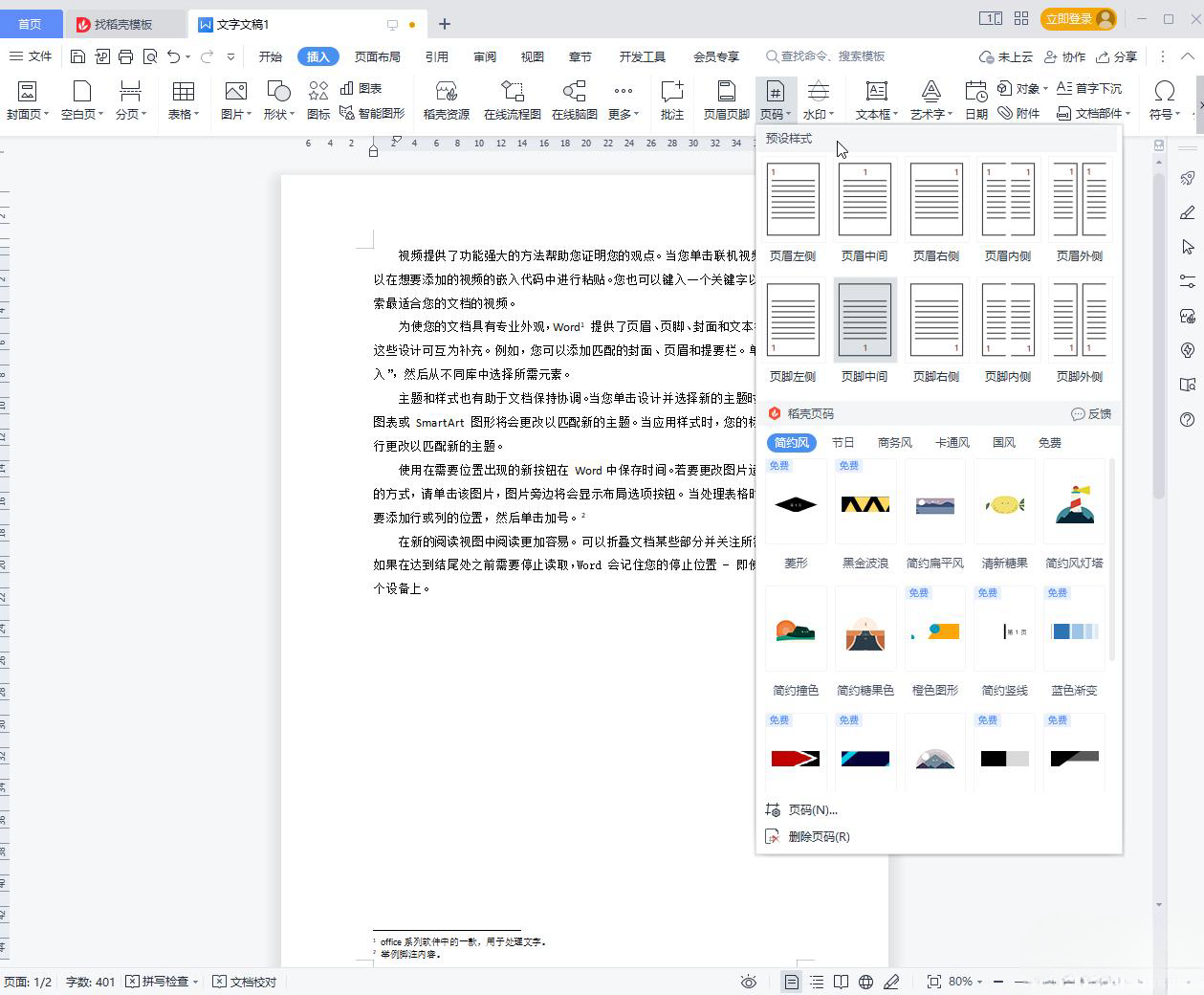Click the 协作 collaborate button
Viewport: 1204px width, 995px height.
click(x=1064, y=56)
